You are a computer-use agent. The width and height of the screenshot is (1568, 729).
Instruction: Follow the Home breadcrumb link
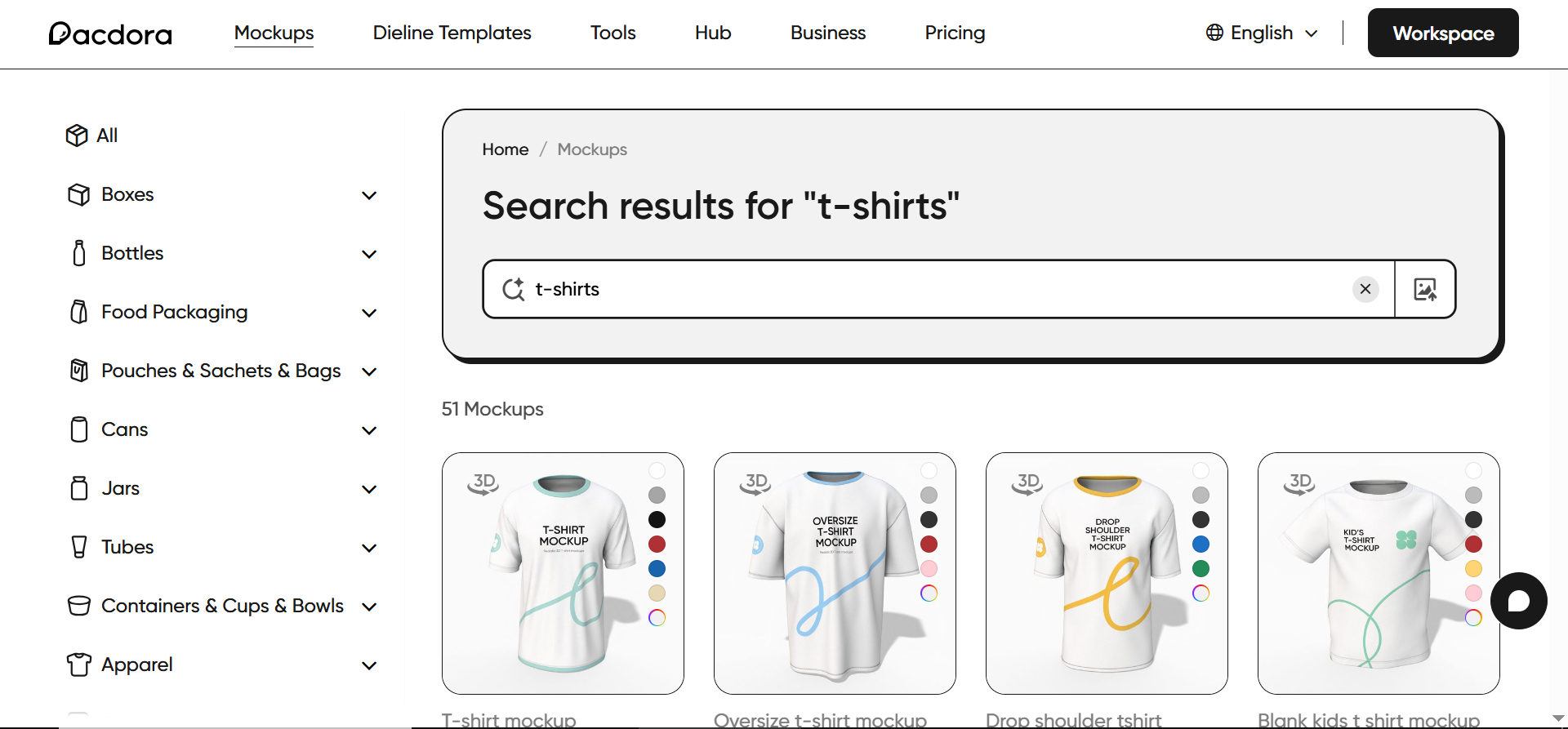tap(505, 149)
